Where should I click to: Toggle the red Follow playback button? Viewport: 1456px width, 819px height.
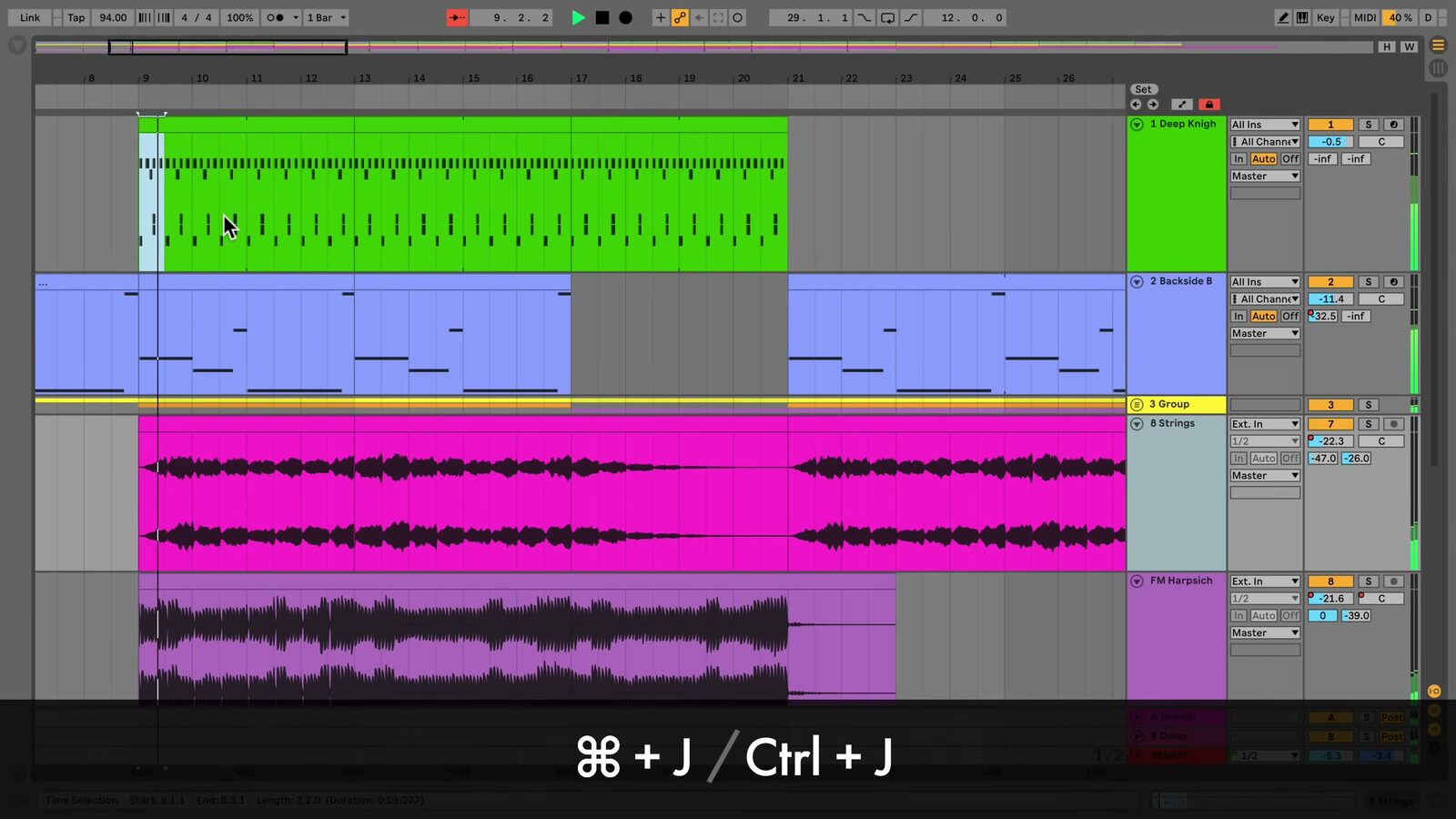(457, 17)
